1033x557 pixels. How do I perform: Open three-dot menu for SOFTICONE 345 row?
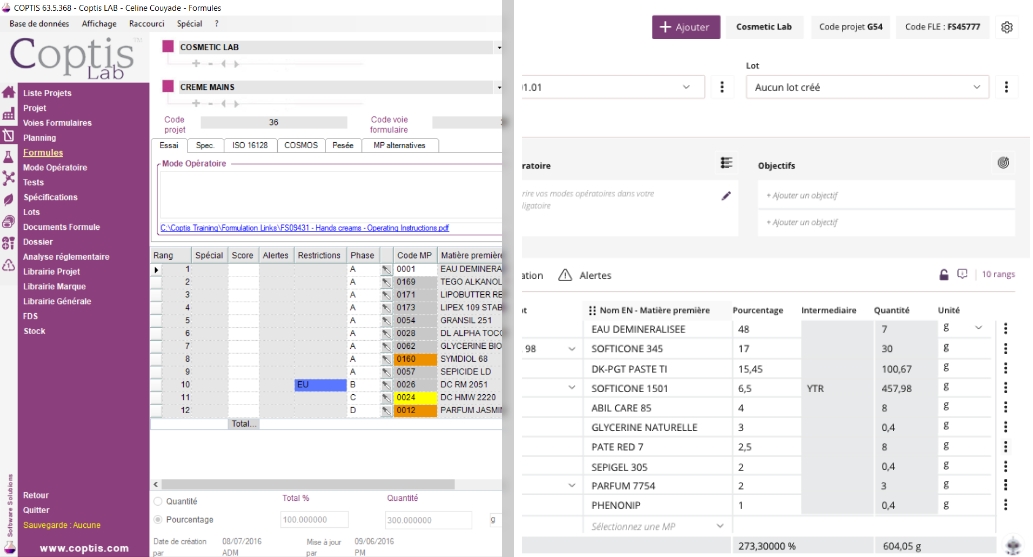click(1005, 348)
